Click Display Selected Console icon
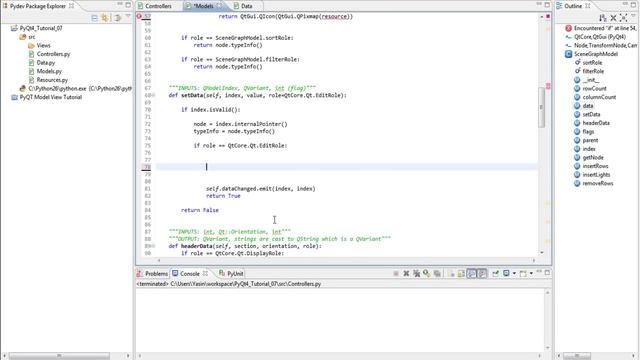Screen dimensions: 640x360 click(506, 273)
